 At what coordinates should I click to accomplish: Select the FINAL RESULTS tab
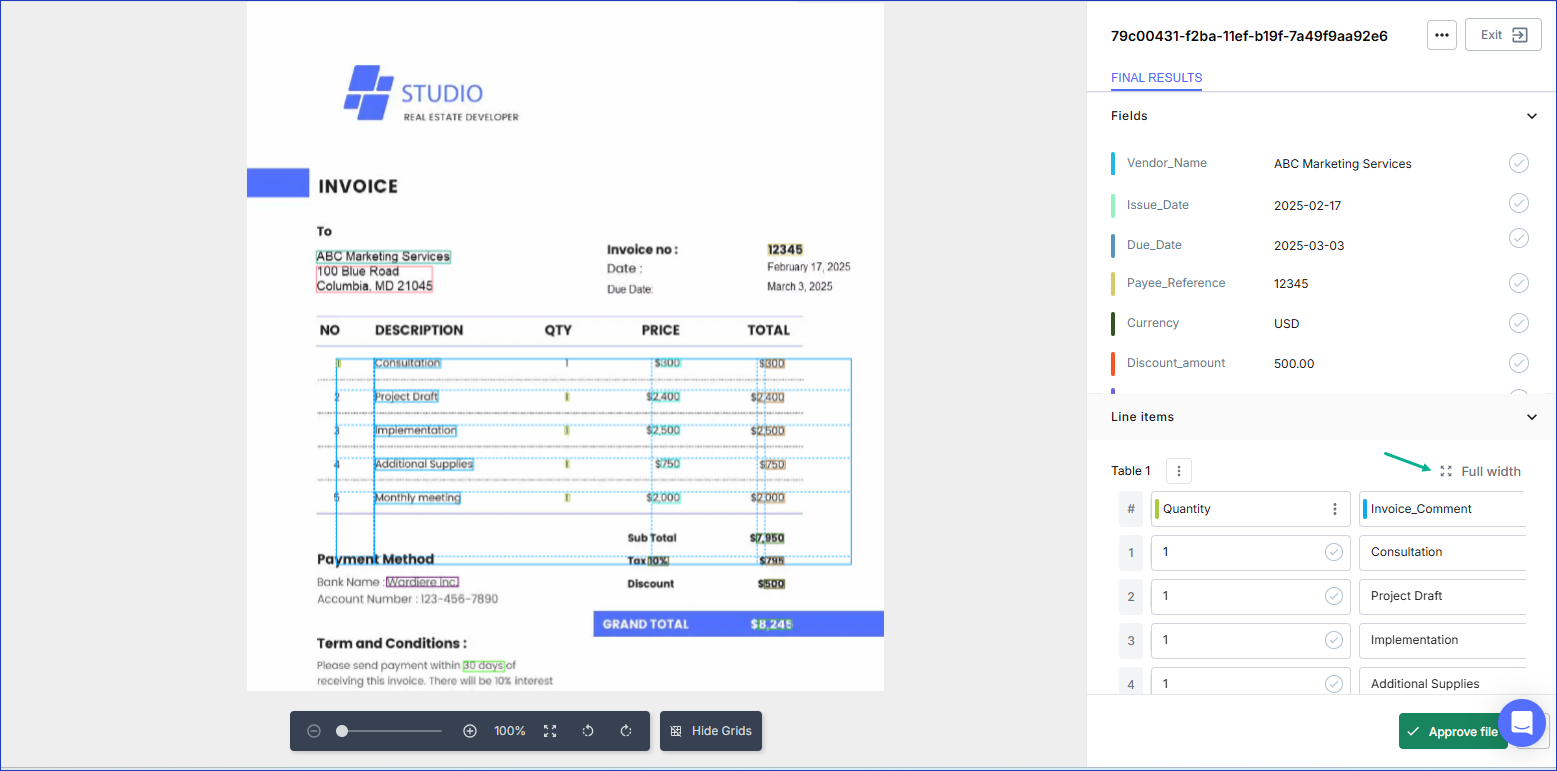tap(1156, 78)
